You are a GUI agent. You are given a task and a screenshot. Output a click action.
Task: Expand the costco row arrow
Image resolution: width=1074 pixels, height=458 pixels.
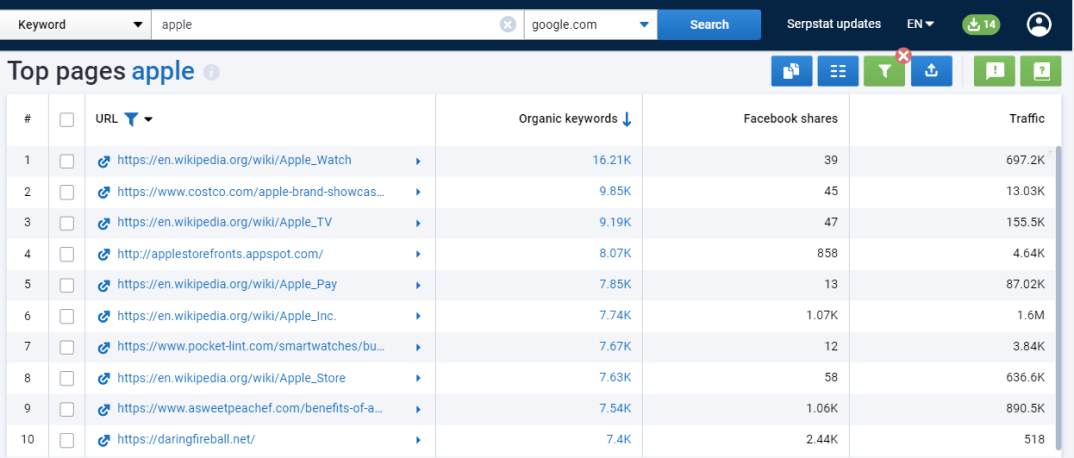[418, 192]
